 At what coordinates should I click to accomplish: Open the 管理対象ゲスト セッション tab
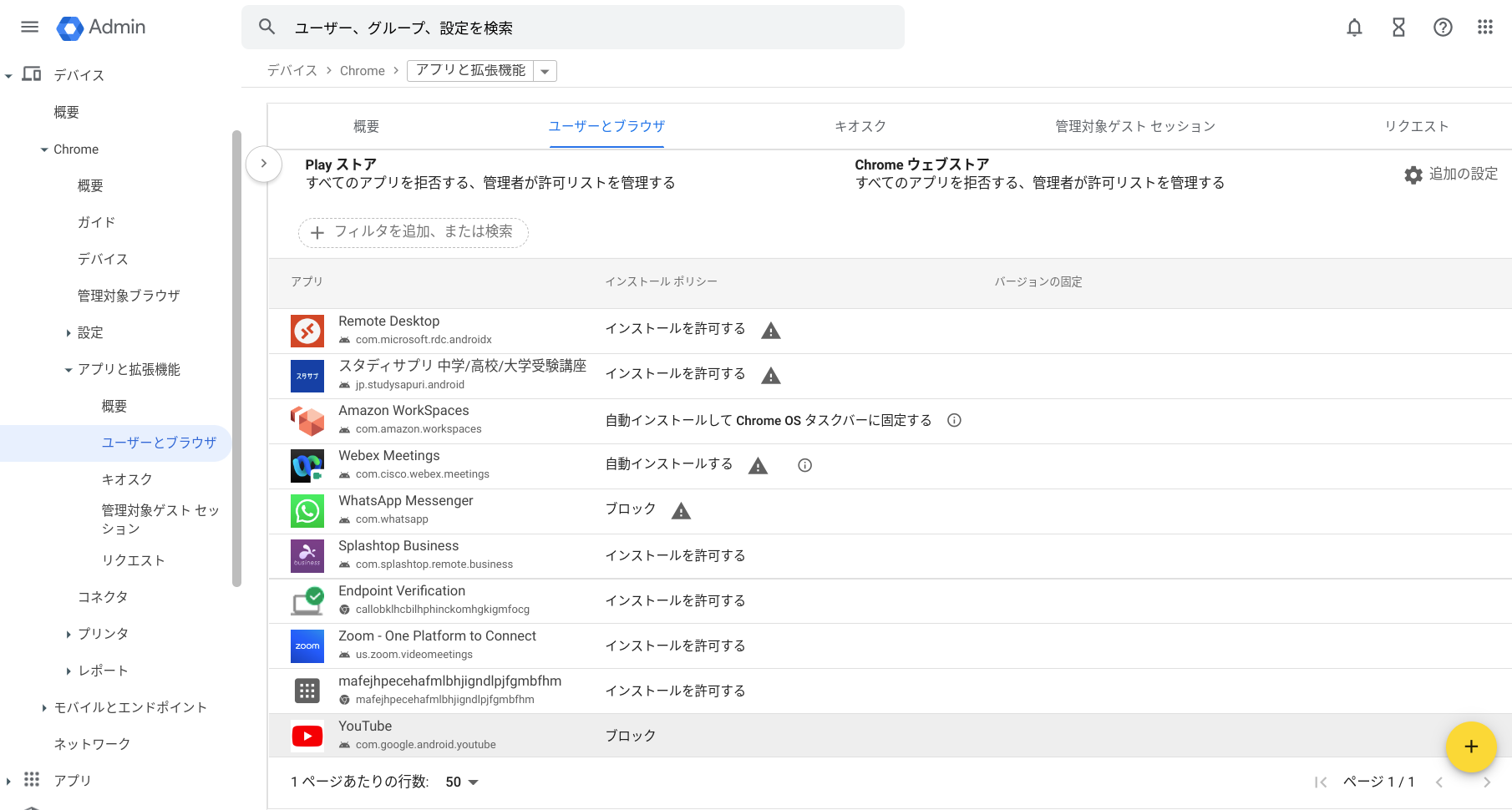pos(1135,127)
